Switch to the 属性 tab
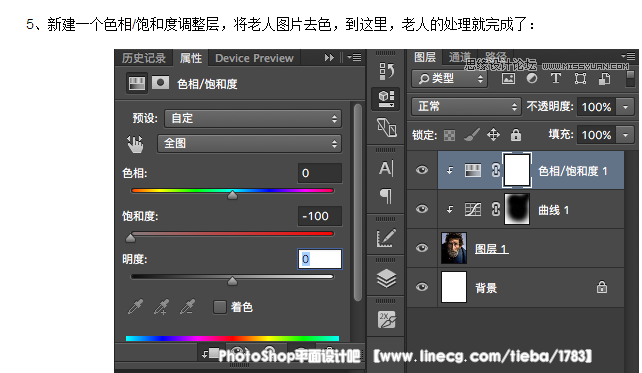This screenshot has height=373, width=642. (191, 58)
